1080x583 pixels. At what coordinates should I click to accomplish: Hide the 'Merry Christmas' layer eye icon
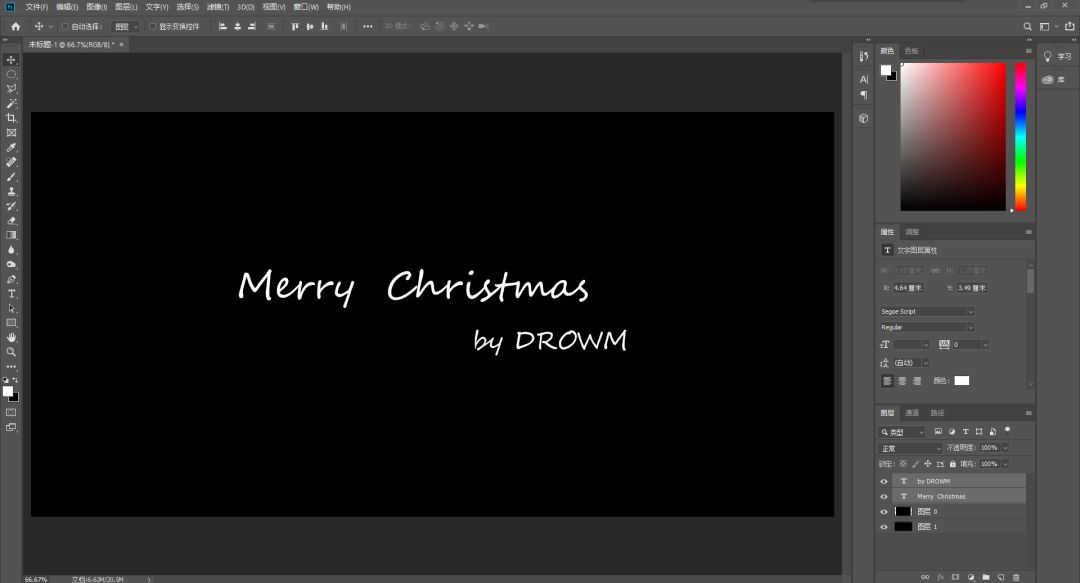coord(884,496)
